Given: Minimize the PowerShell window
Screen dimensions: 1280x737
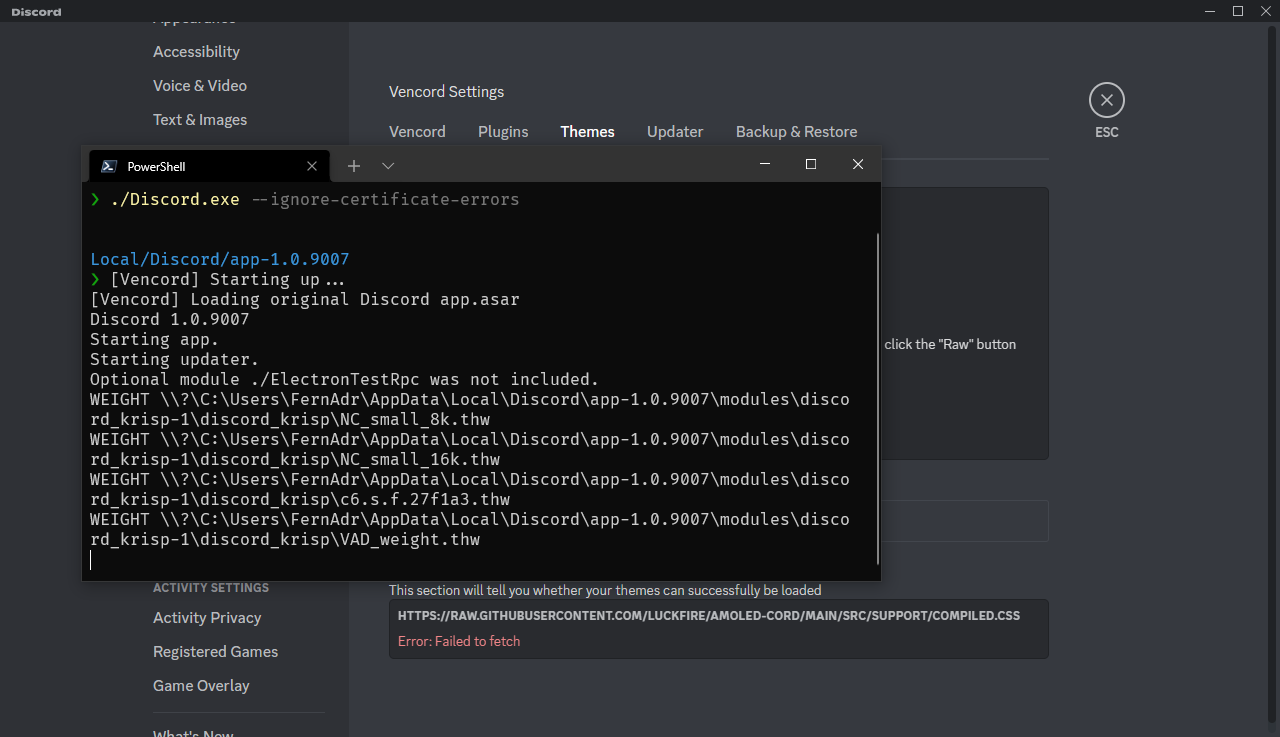Looking at the screenshot, I should 765,164.
